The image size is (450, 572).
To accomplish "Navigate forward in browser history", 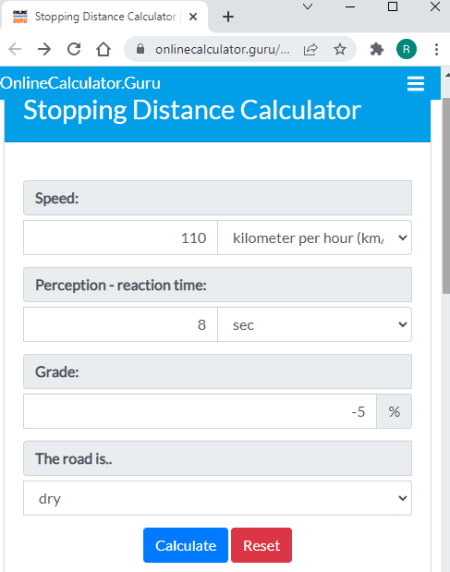I will tap(44, 49).
